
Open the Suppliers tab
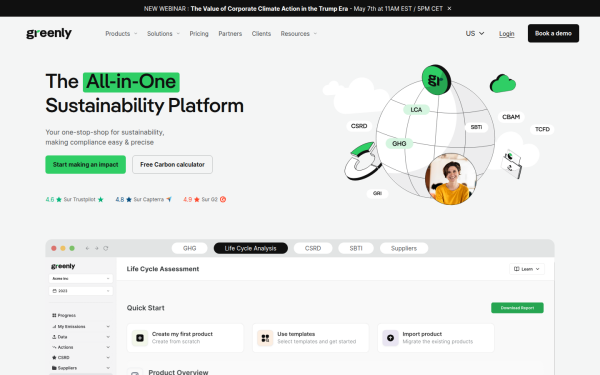[404, 248]
